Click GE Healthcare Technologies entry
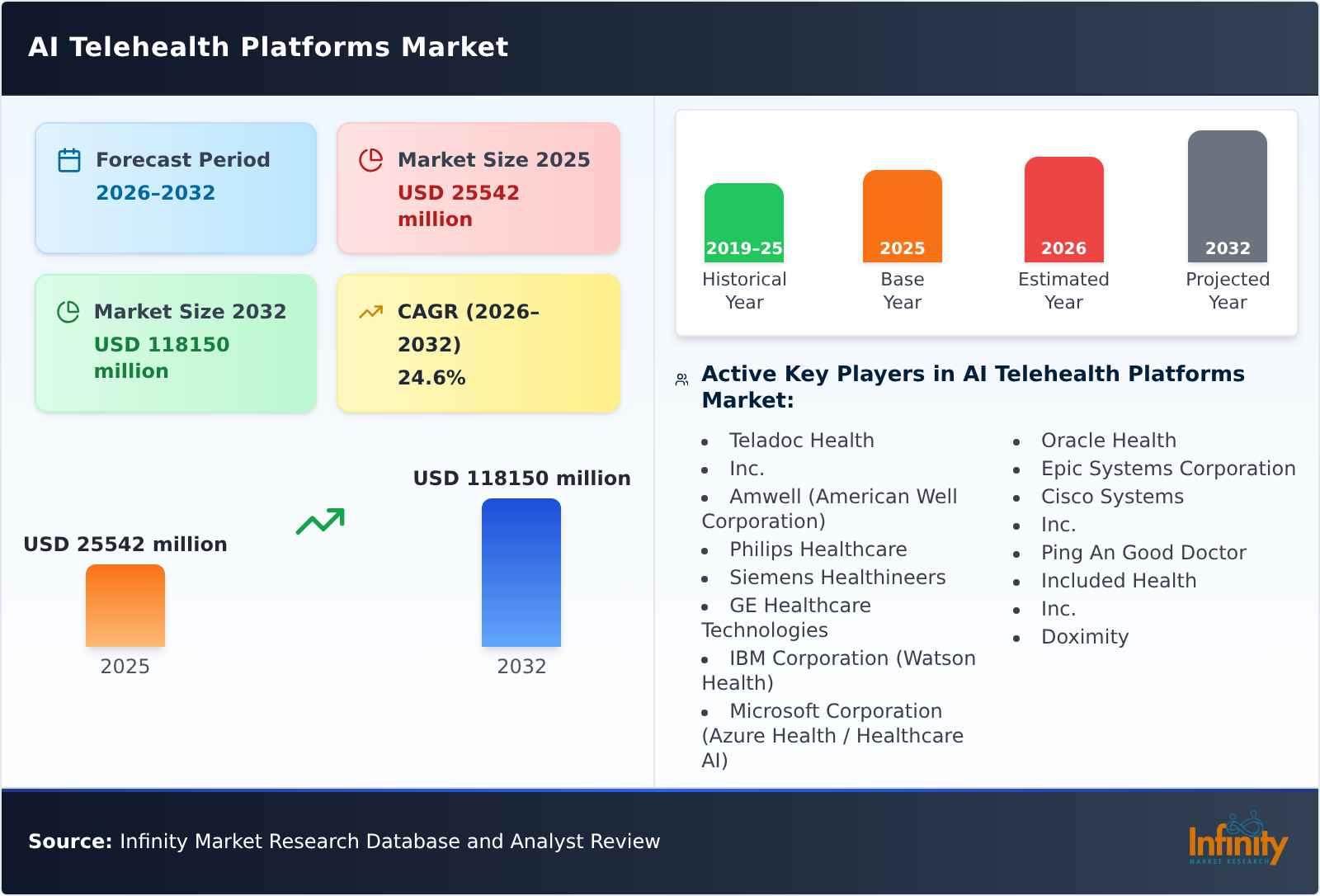The height and width of the screenshot is (896, 1320). point(786,618)
